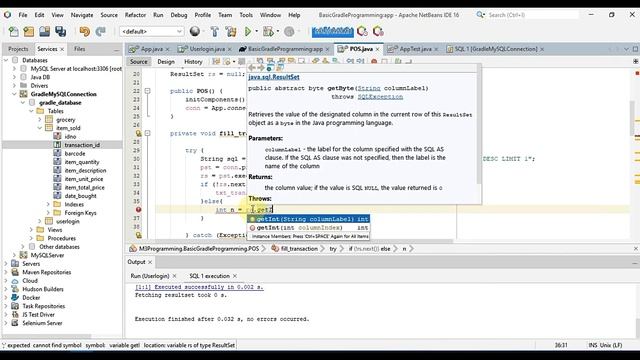Viewport: 640px width, 360px height.
Task: Click the Build Project hammer icon
Action: point(214,31)
